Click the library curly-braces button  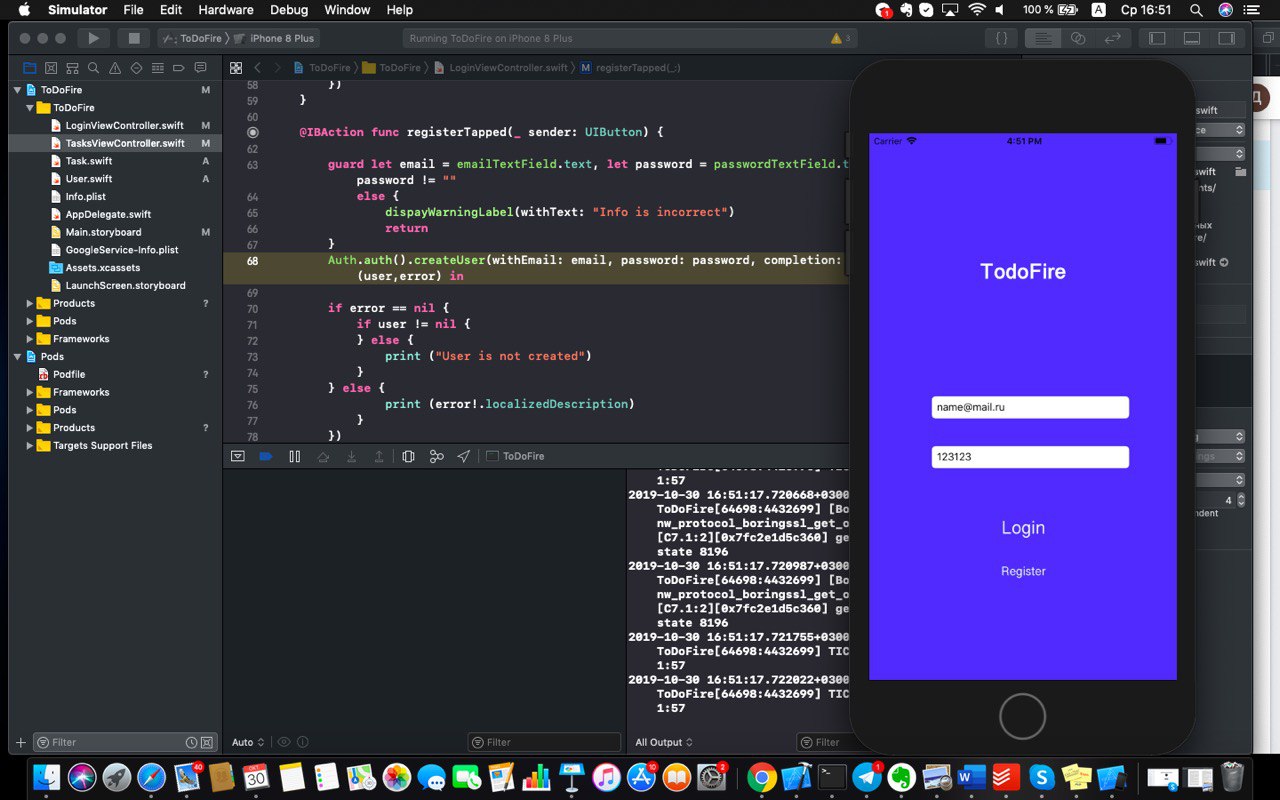(1001, 38)
